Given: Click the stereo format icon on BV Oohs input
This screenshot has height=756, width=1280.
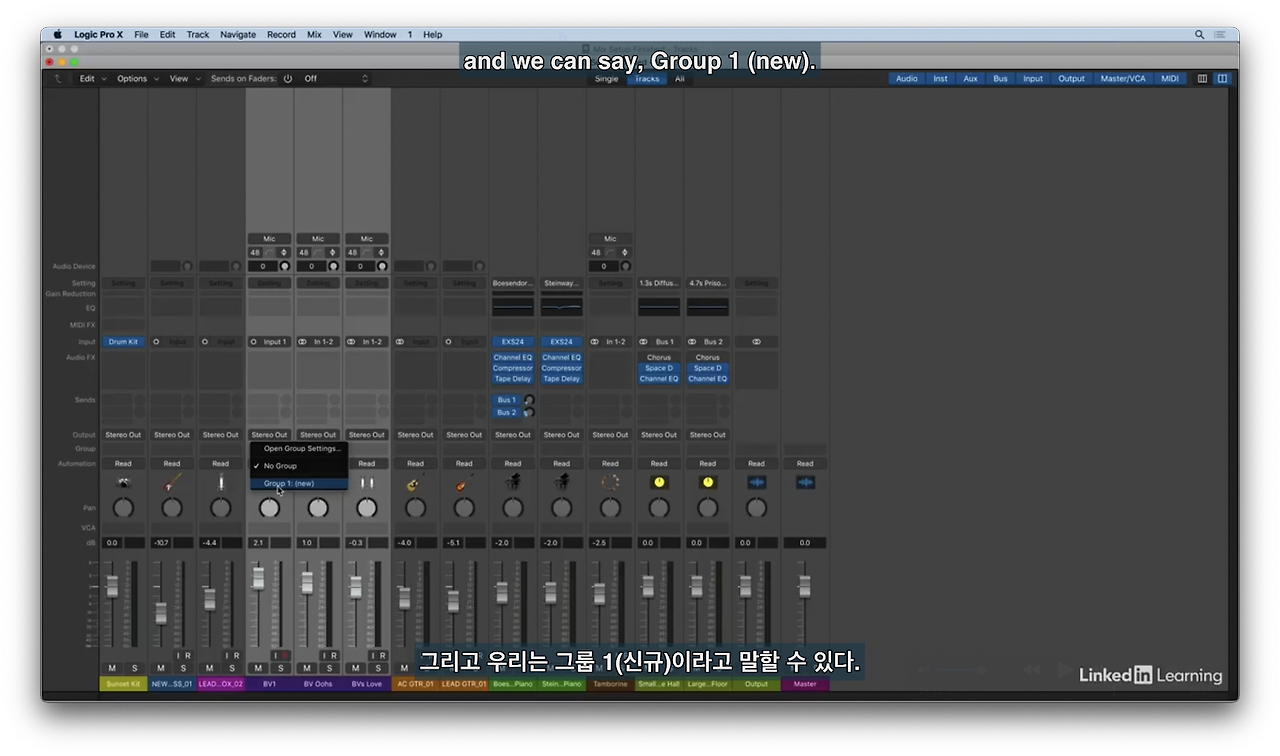Looking at the screenshot, I should tap(303, 342).
